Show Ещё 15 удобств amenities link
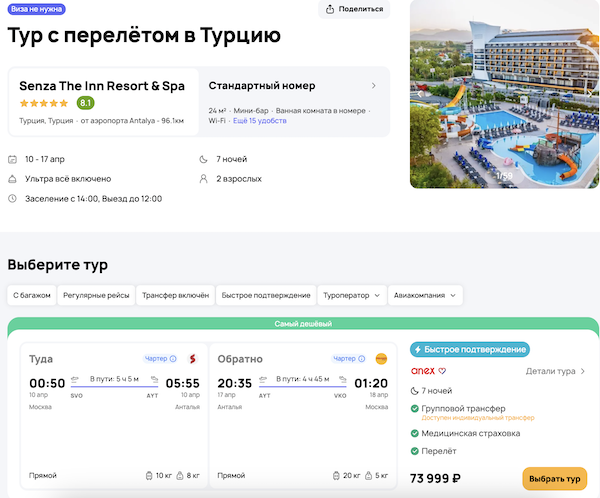600x498 pixels. point(260,121)
